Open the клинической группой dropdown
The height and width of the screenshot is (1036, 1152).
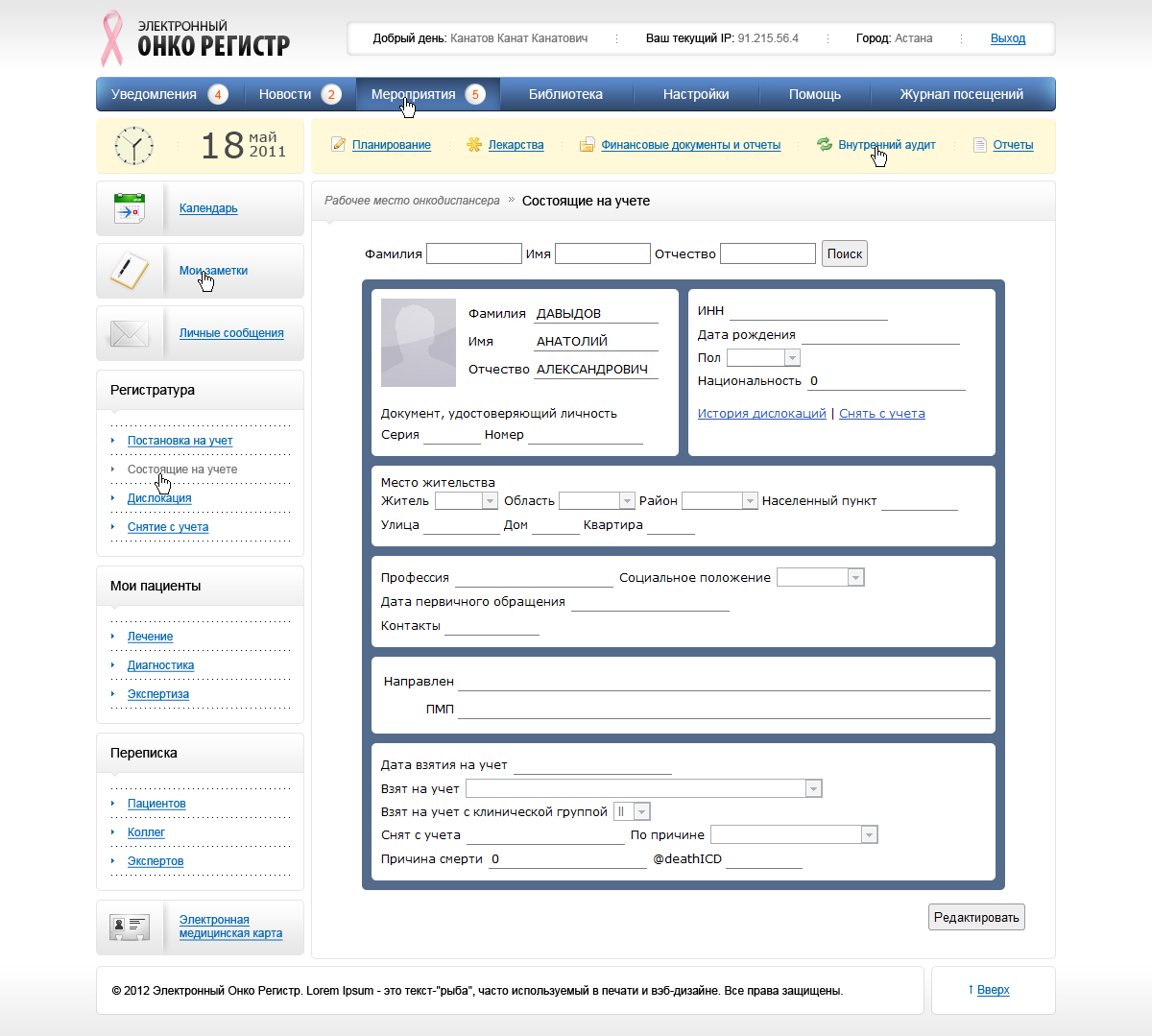[x=633, y=811]
